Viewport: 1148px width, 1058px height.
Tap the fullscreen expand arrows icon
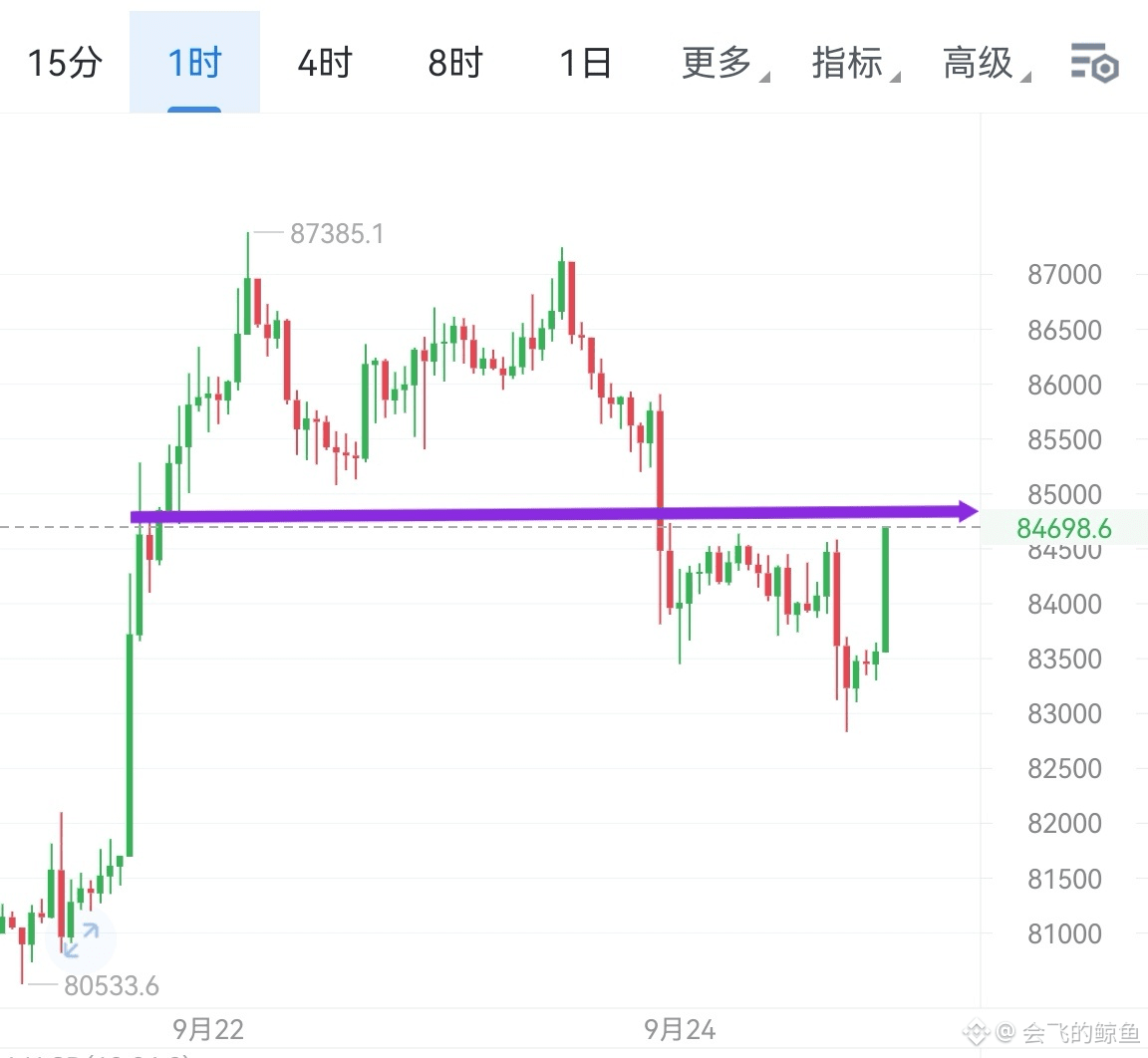click(81, 940)
